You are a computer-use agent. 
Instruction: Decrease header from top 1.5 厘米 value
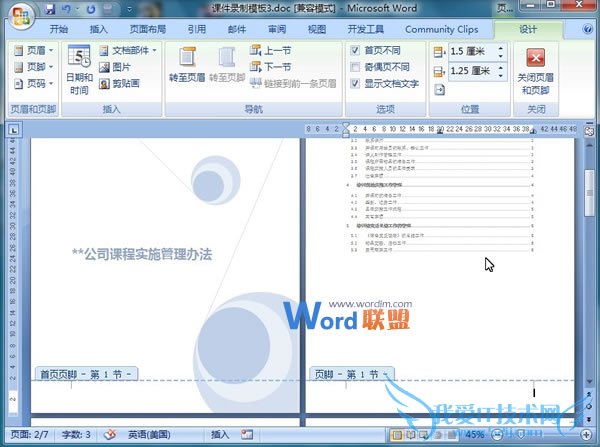pos(501,56)
